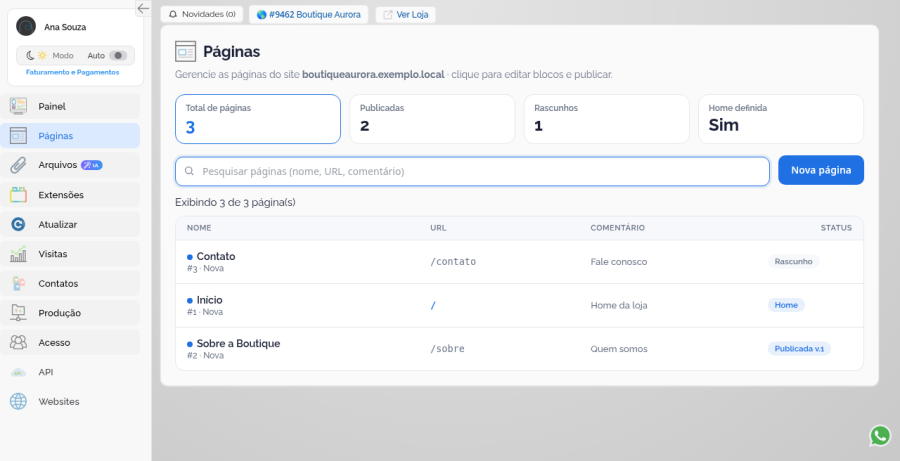This screenshot has width=900, height=461.
Task: Click the Home da loja comment
Action: point(619,305)
